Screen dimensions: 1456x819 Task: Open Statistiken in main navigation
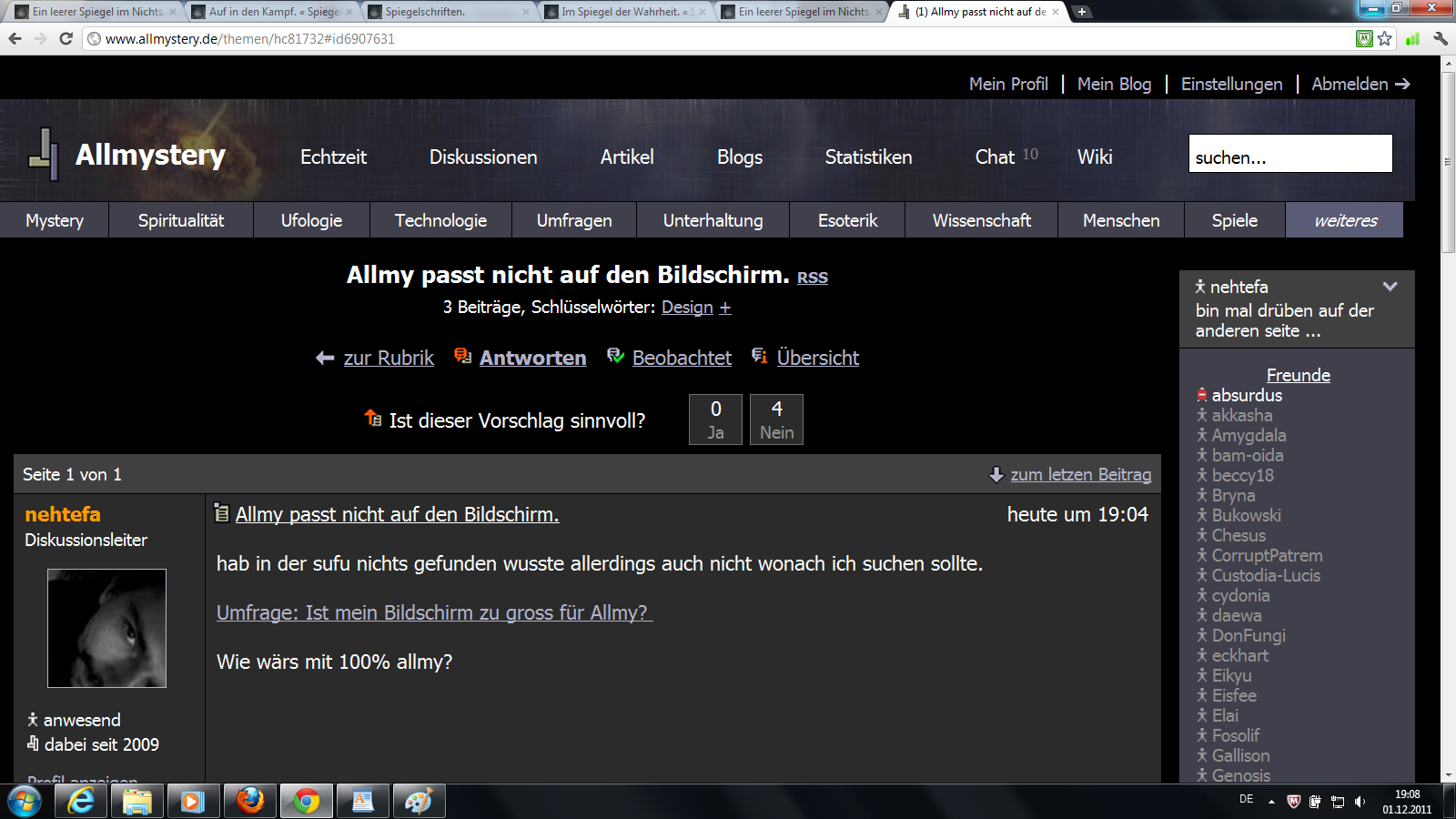click(x=868, y=157)
